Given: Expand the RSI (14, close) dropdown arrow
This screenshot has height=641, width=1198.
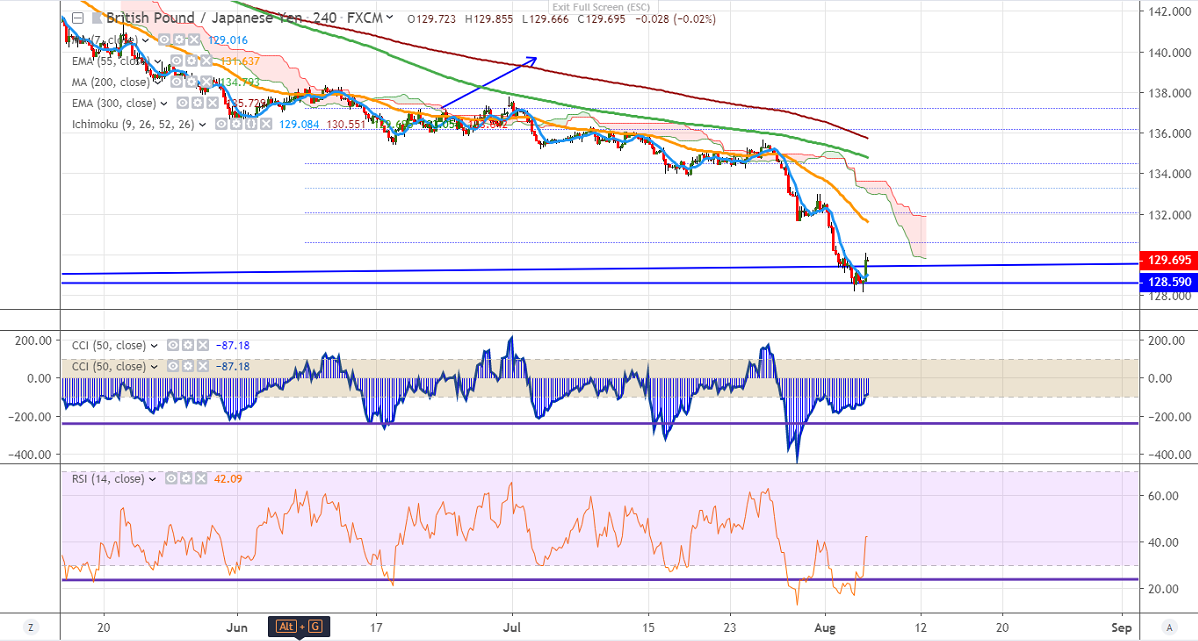Looking at the screenshot, I should (x=153, y=479).
